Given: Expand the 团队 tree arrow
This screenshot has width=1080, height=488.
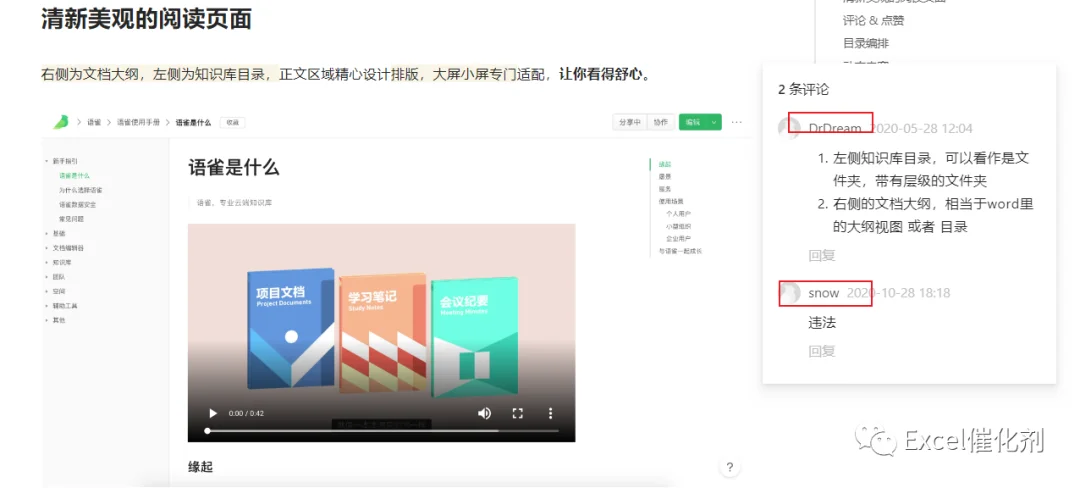Looking at the screenshot, I should [x=47, y=277].
